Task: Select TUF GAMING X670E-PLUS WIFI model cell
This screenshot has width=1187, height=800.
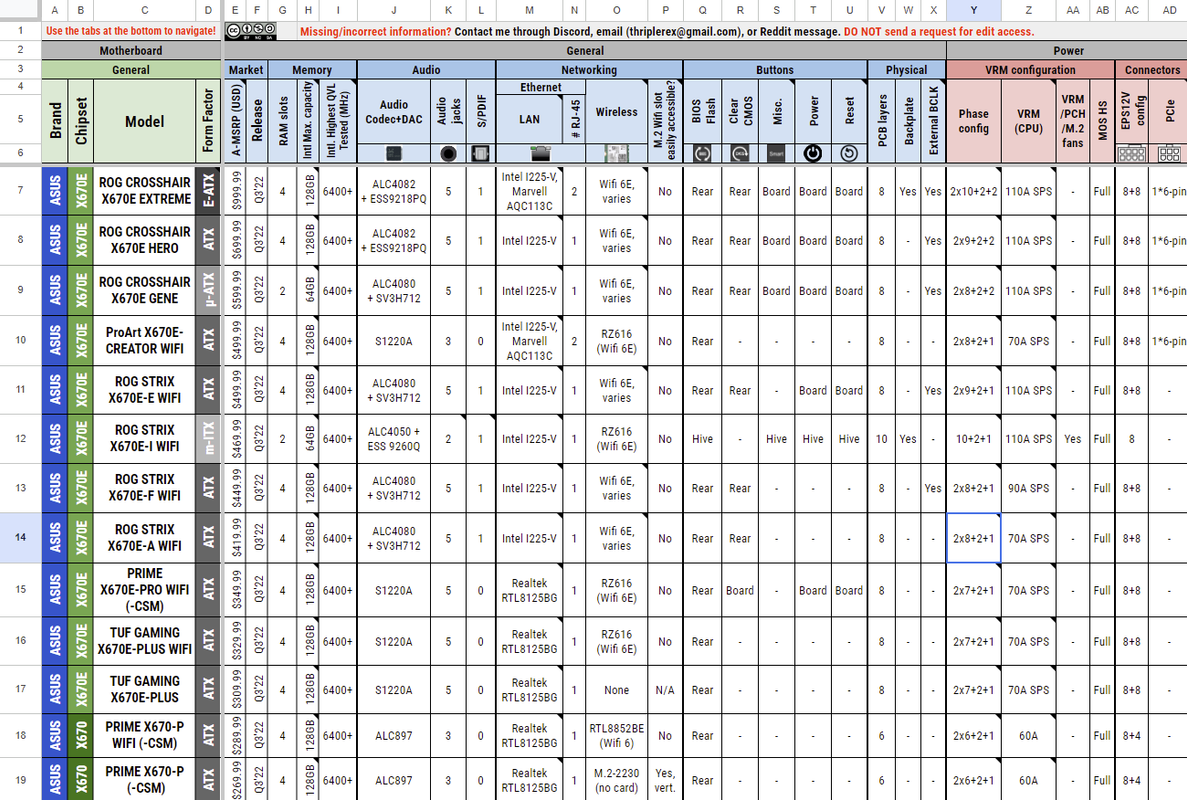Action: point(145,640)
